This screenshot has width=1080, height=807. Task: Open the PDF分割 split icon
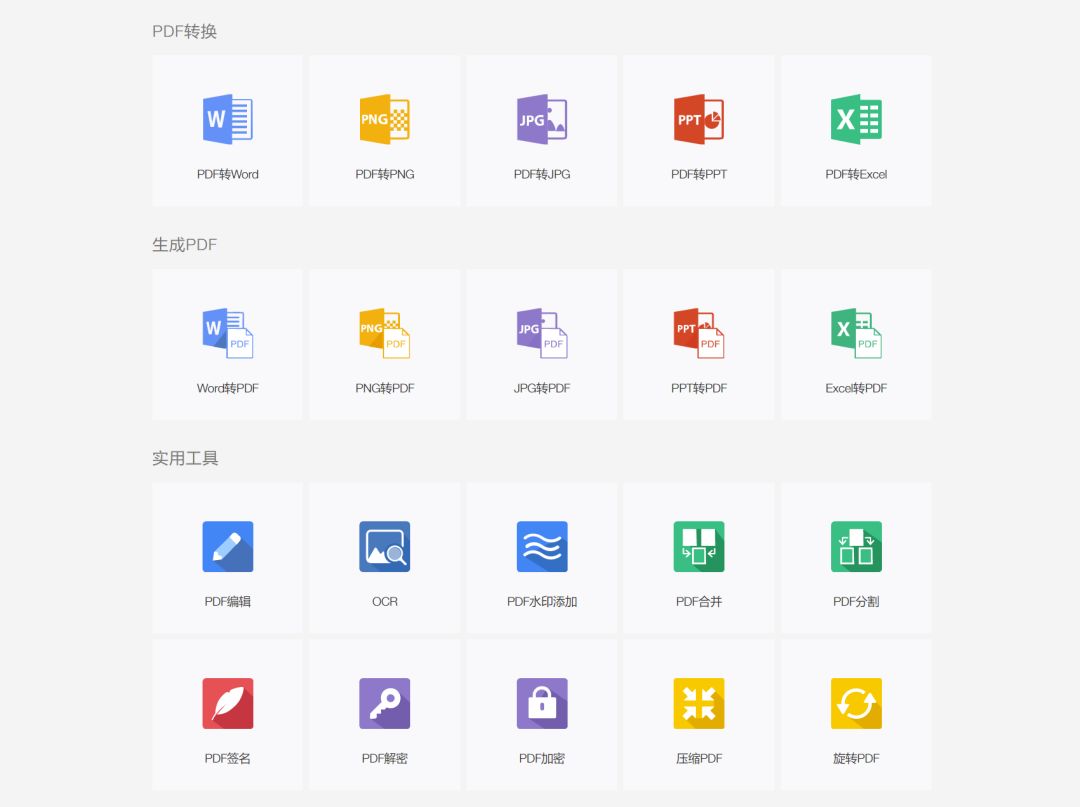coord(856,547)
